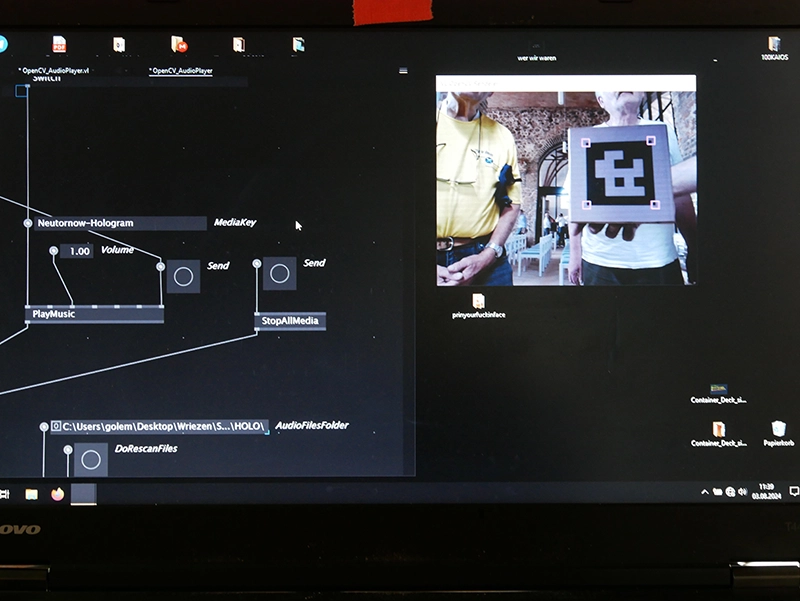Screen dimensions: 800x601
Task: Open folder browse icon in AudioFilesFolder path
Action: [x=56, y=425]
